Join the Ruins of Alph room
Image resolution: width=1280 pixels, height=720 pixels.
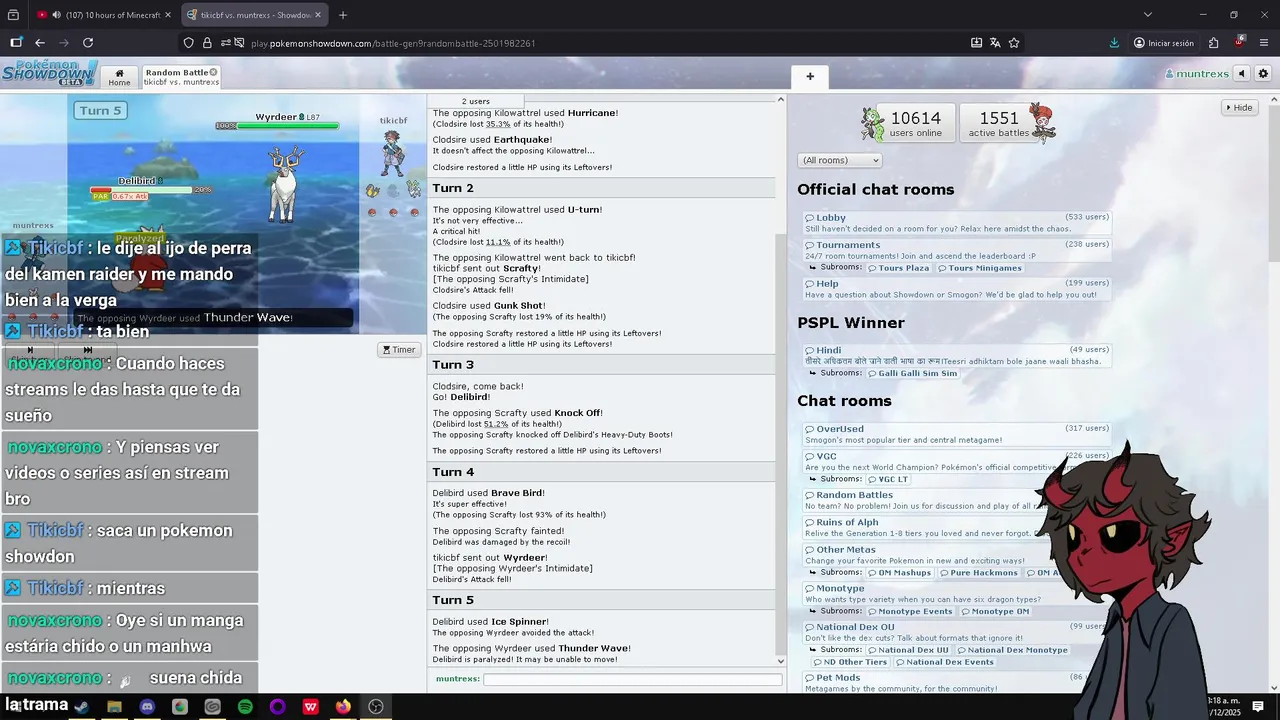[x=957, y=527]
